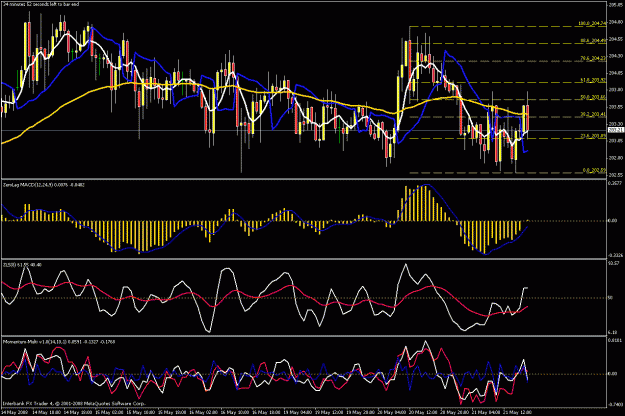
Task: Select the RSI indicator label with values
Action: tap(22, 265)
